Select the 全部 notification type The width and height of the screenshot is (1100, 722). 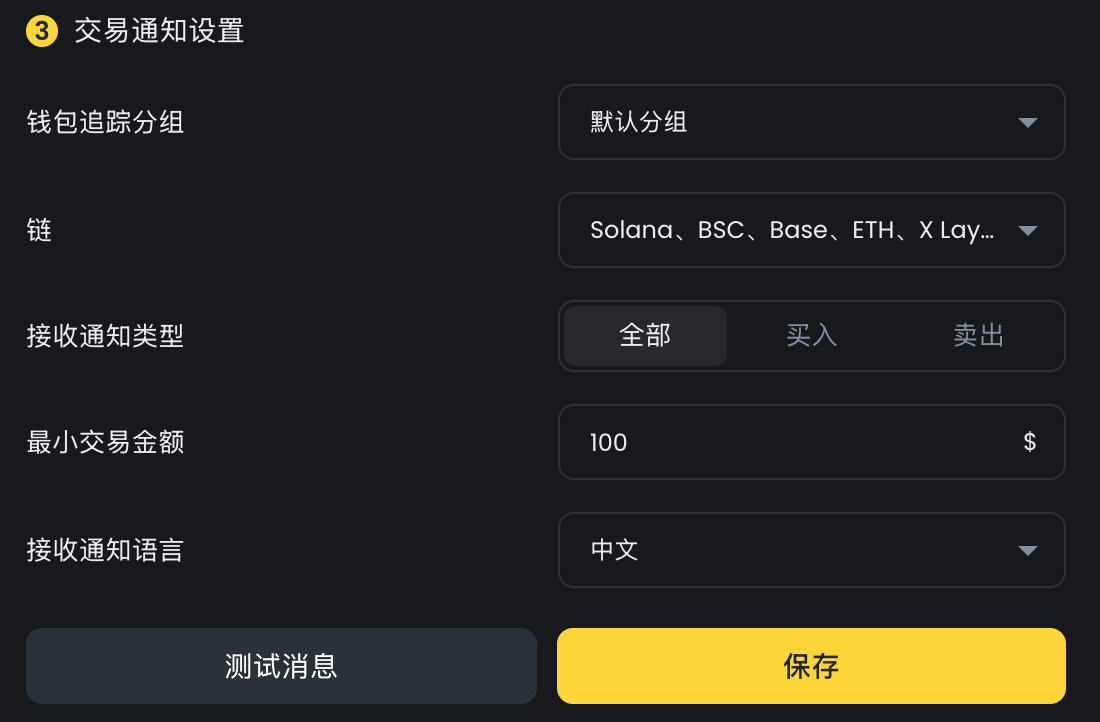pos(645,336)
